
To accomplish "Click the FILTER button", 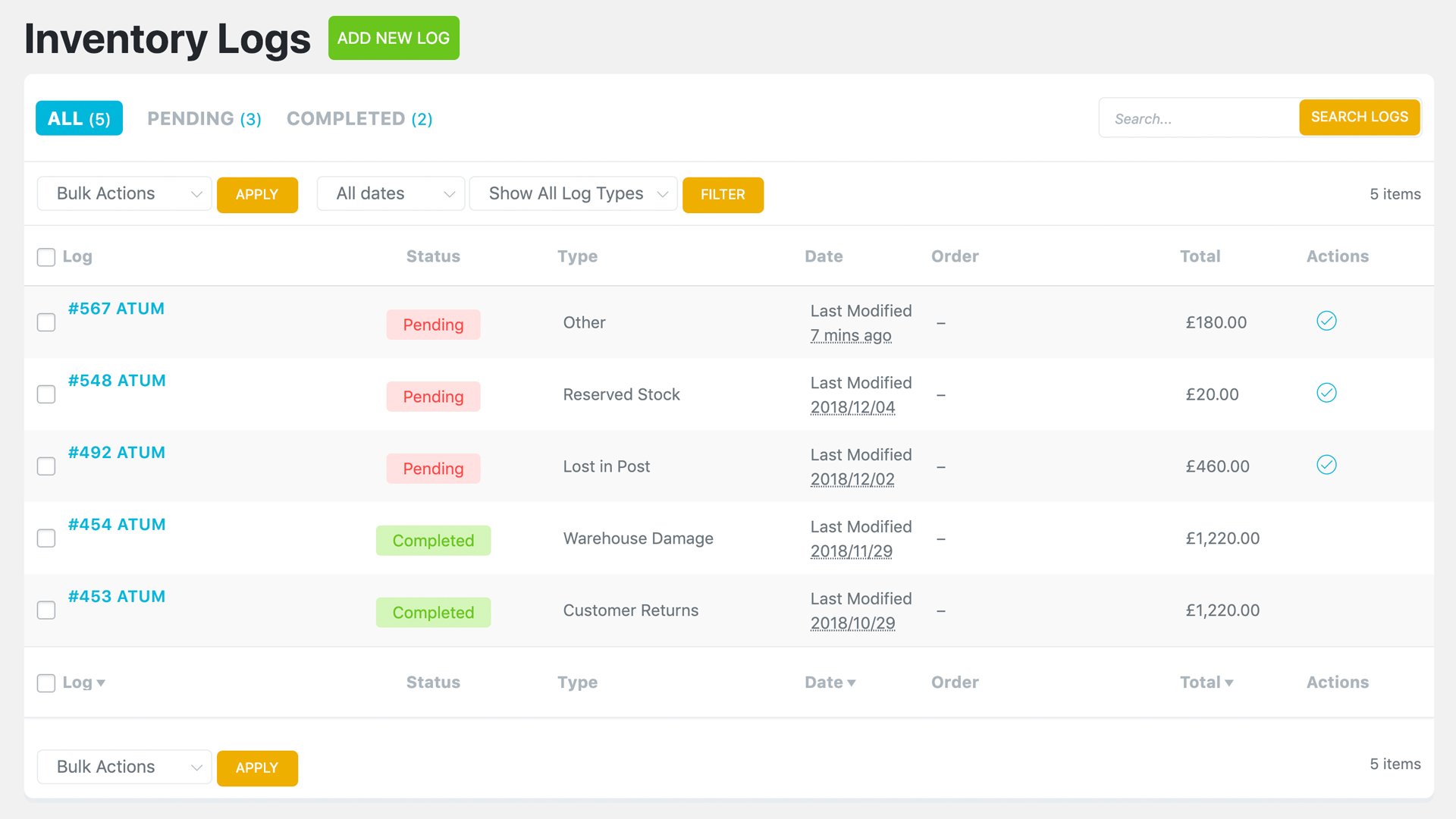I will (x=723, y=195).
